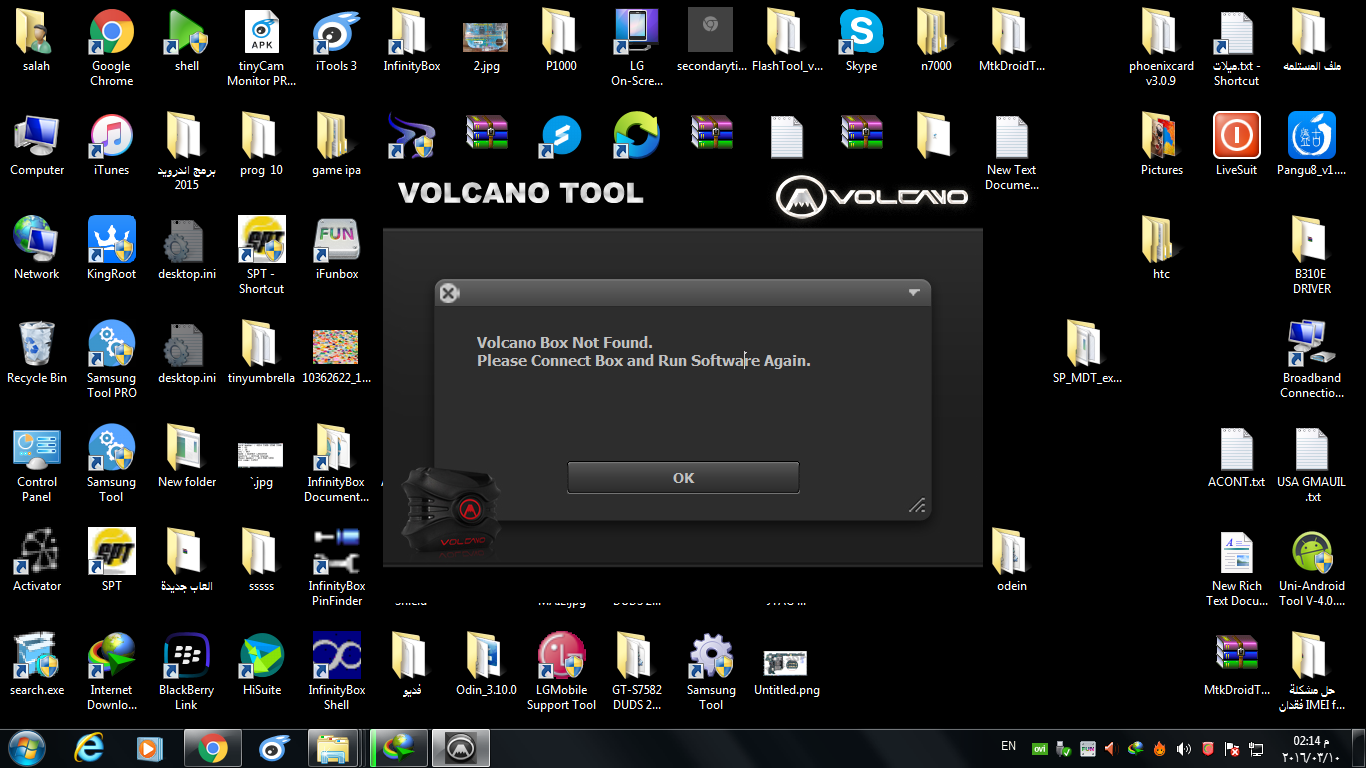Select the USA GMAUIL .txt file

1311,463
